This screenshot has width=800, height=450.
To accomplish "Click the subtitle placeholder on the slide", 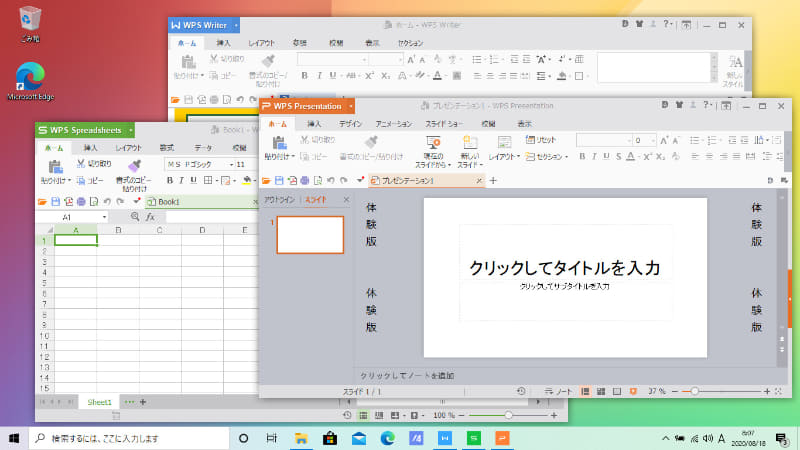I will coord(565,287).
